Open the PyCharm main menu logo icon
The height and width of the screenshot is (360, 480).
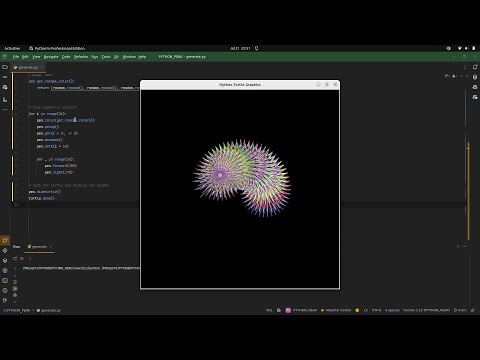point(5,57)
